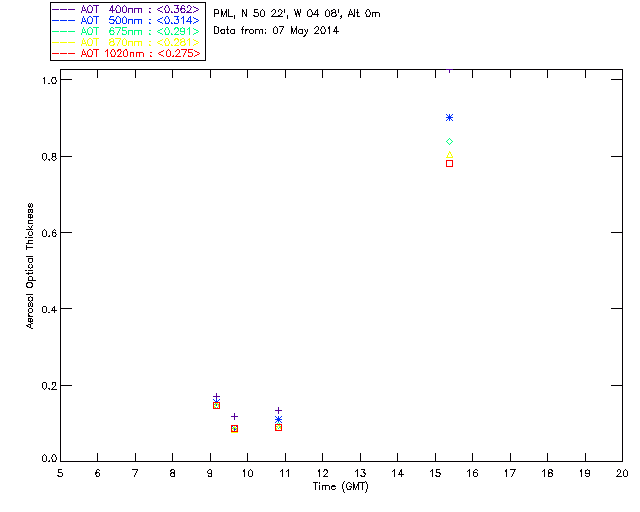Viewport: 640px width, 512px height.
Task: Click the AOT 870nm <0.281> legend entry
Action: coord(126,42)
